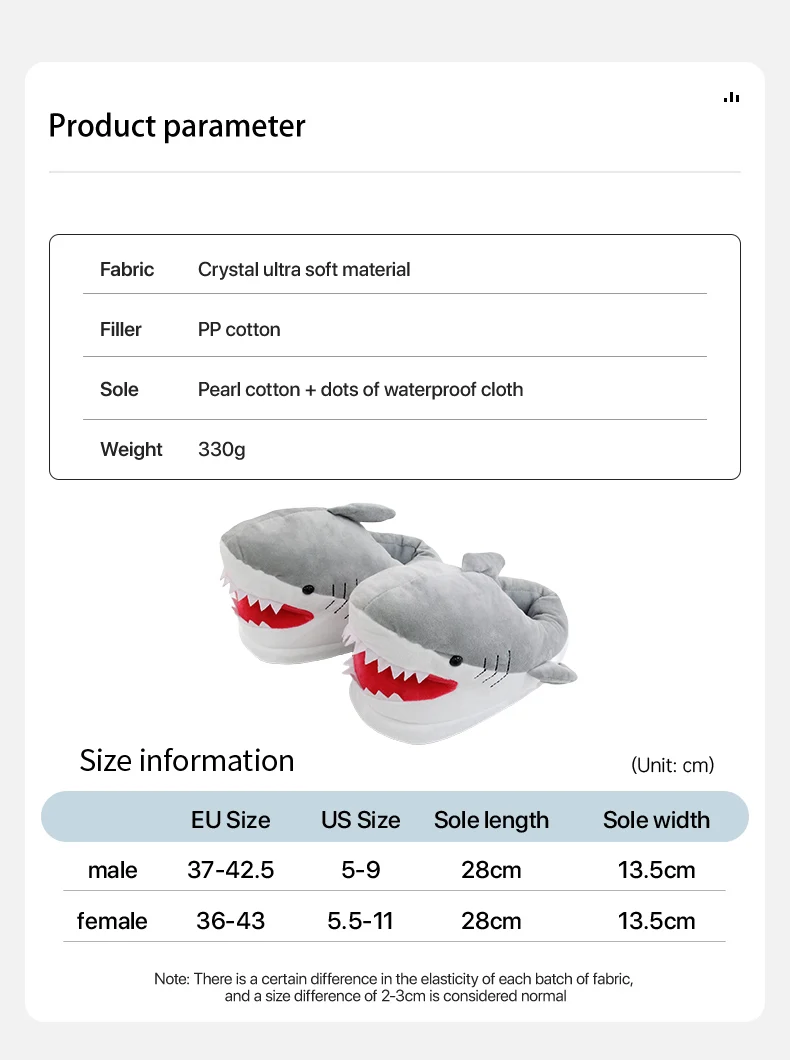Select the female row label
The height and width of the screenshot is (1061, 790).
[x=112, y=920]
